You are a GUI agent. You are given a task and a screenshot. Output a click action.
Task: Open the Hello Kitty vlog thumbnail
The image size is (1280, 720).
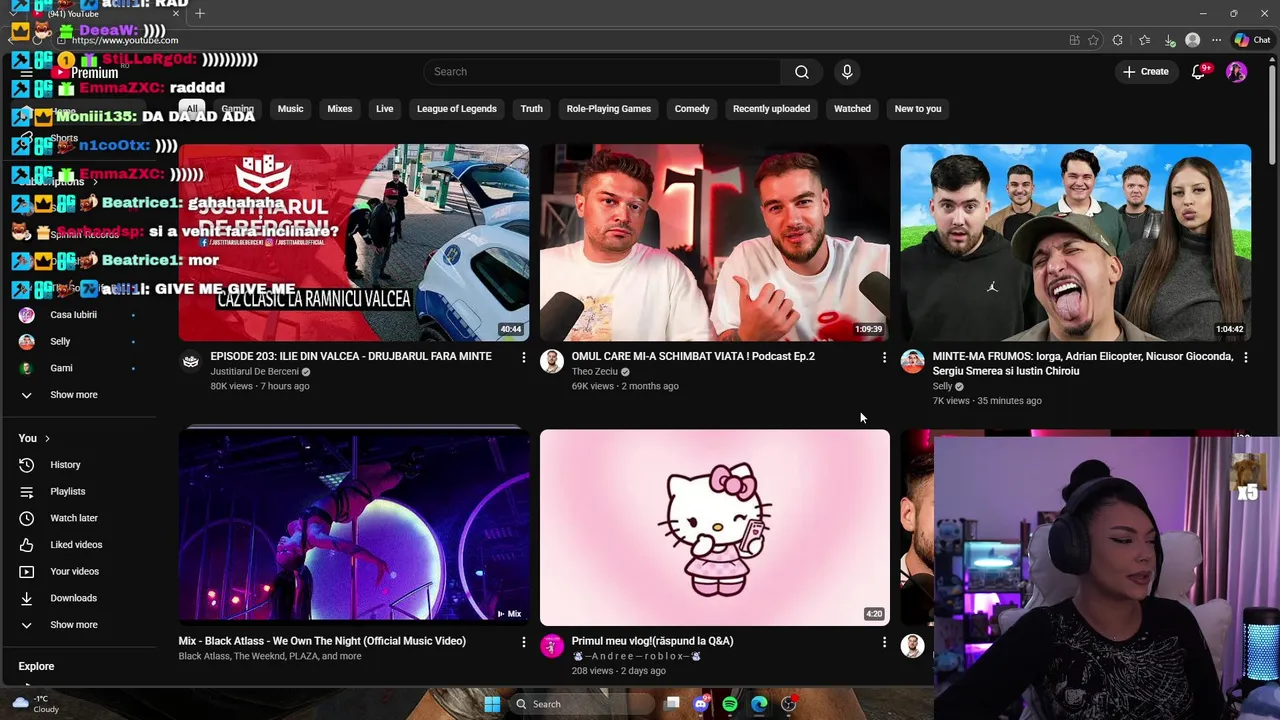click(714, 528)
